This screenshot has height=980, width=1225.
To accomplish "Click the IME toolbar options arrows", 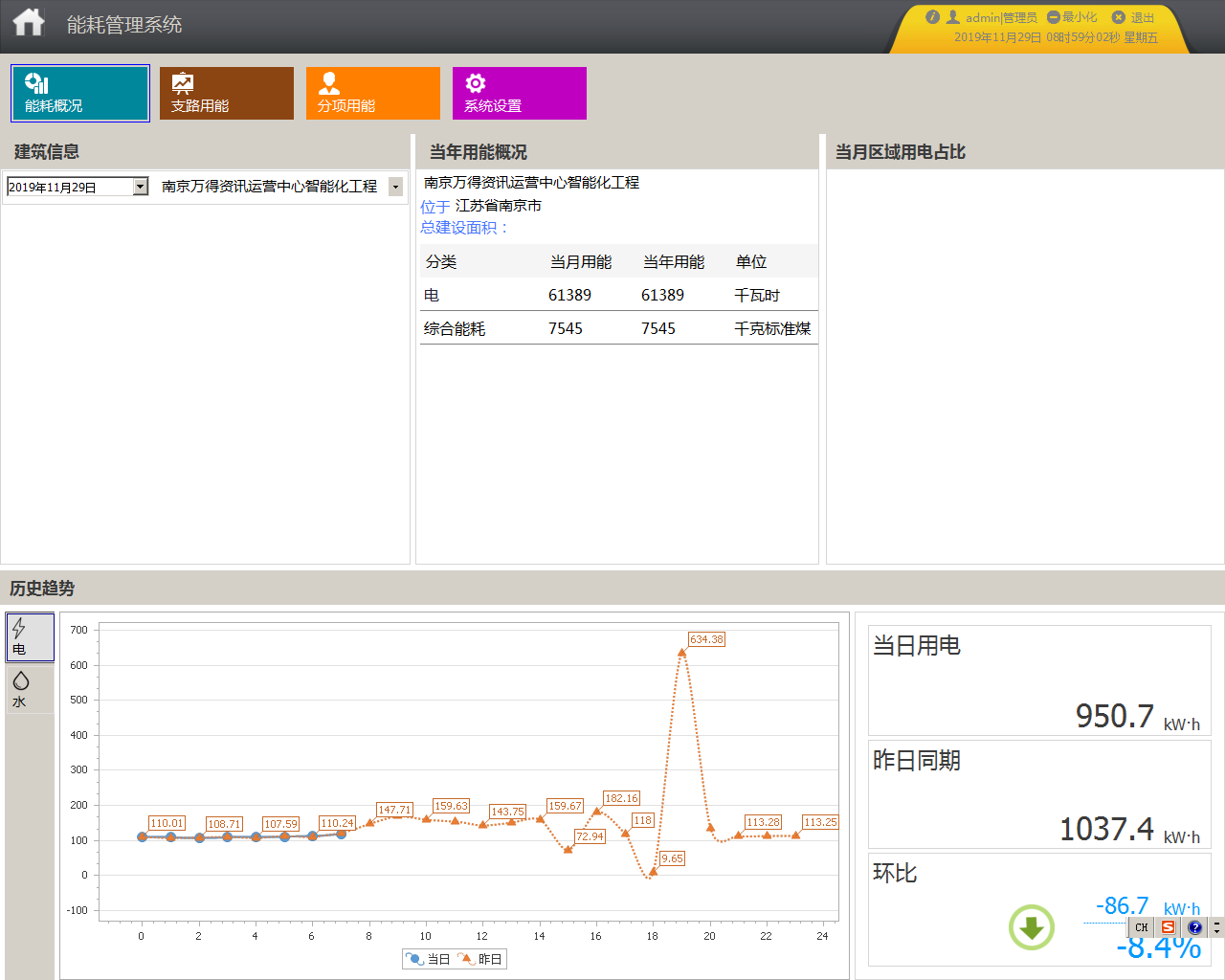I will tap(1216, 927).
